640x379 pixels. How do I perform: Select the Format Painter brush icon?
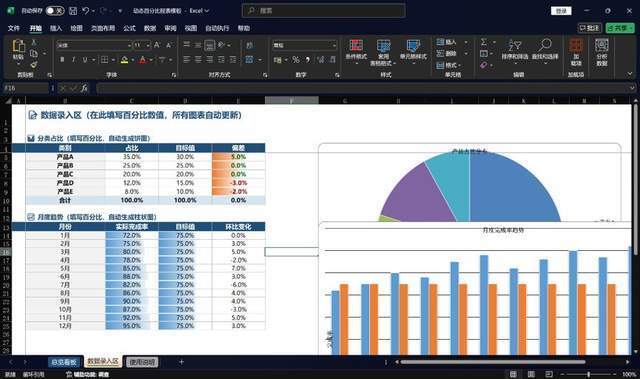pyautogui.click(x=34, y=64)
